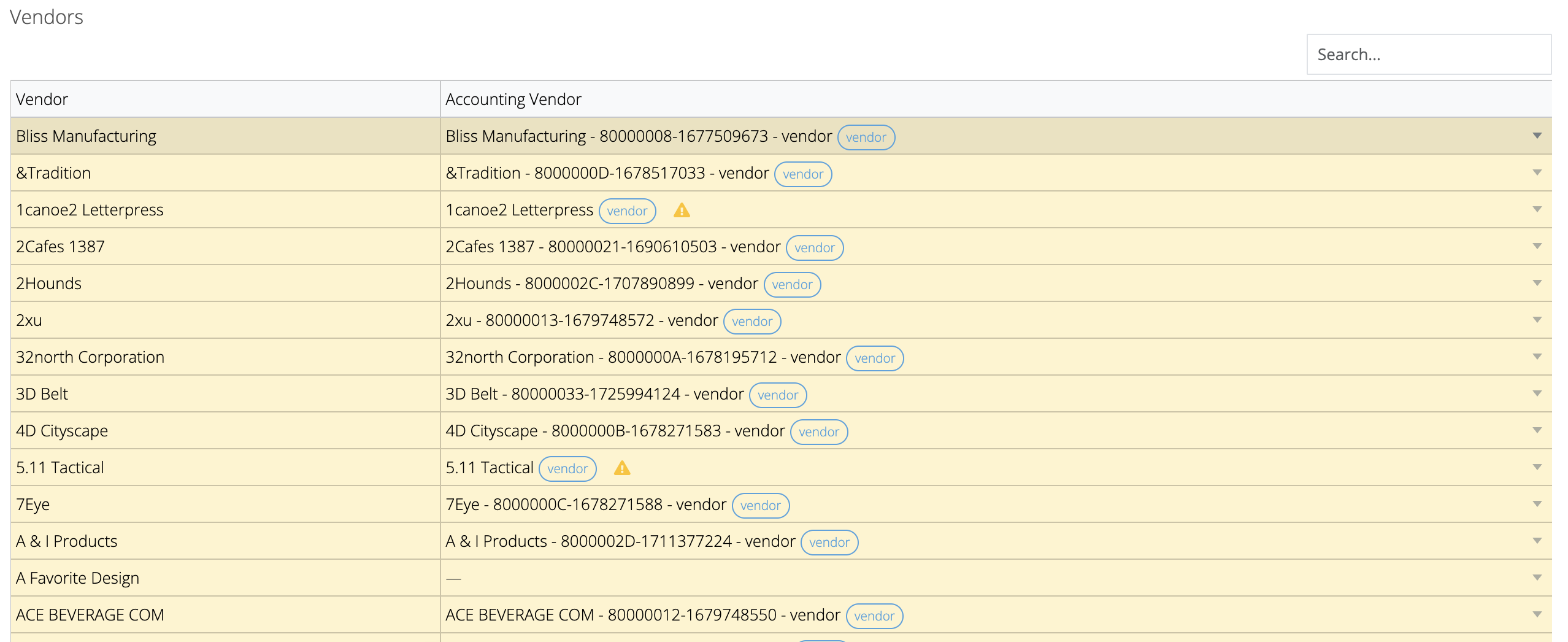Viewport: 1568px width, 642px height.
Task: Open dropdown arrow for 3D Belt row
Action: 1537,393
